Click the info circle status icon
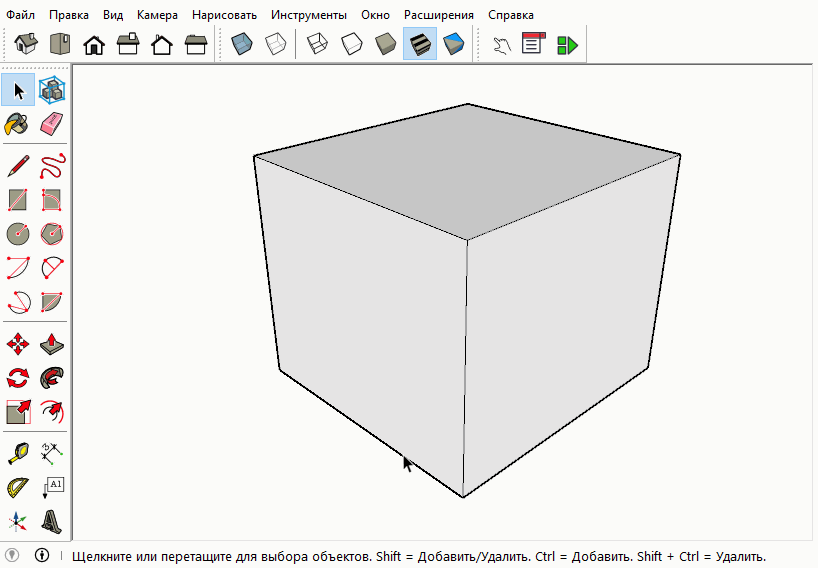Viewport: 818px width, 568px height. [x=42, y=555]
